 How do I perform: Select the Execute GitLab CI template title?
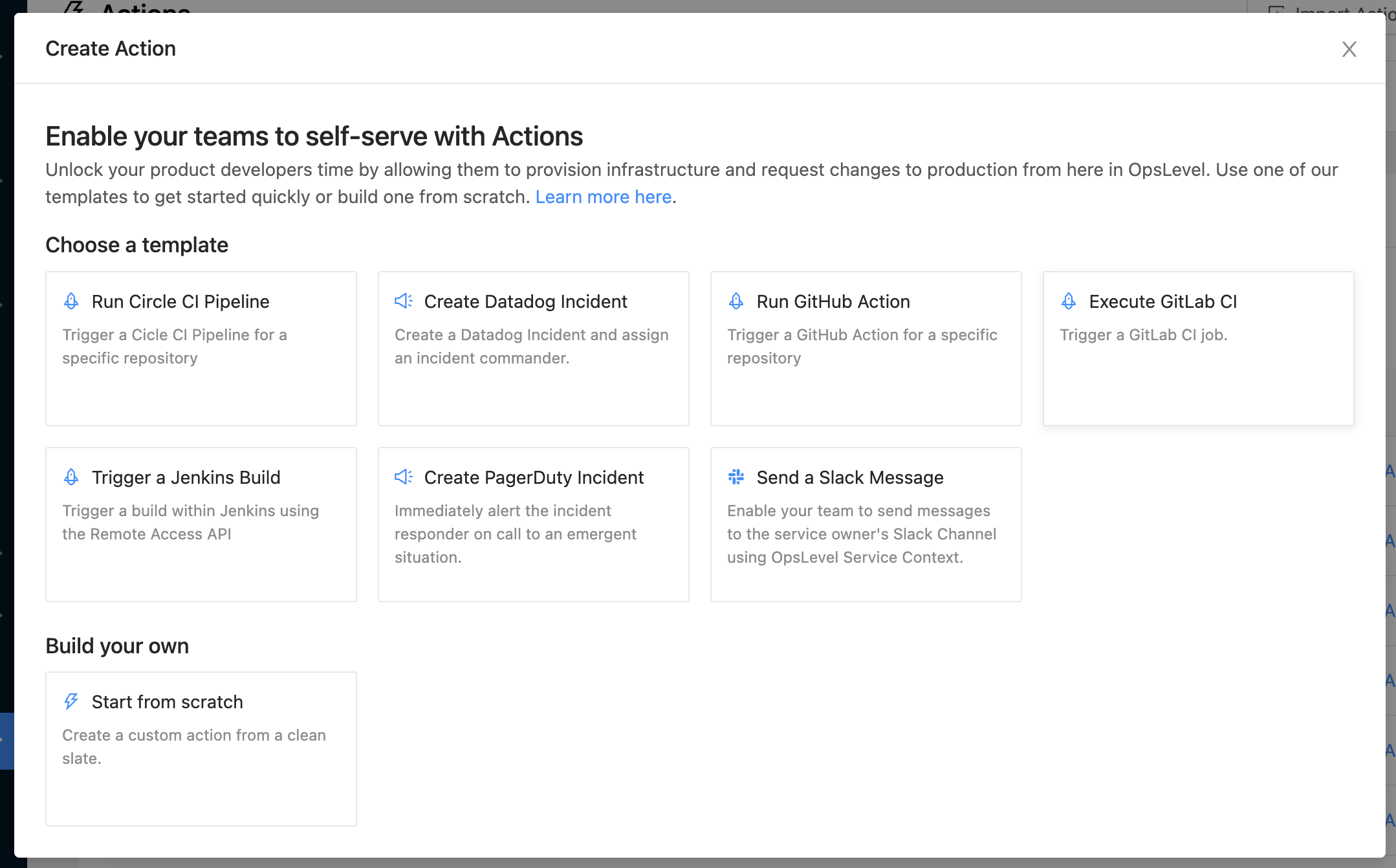pyautogui.click(x=1163, y=301)
